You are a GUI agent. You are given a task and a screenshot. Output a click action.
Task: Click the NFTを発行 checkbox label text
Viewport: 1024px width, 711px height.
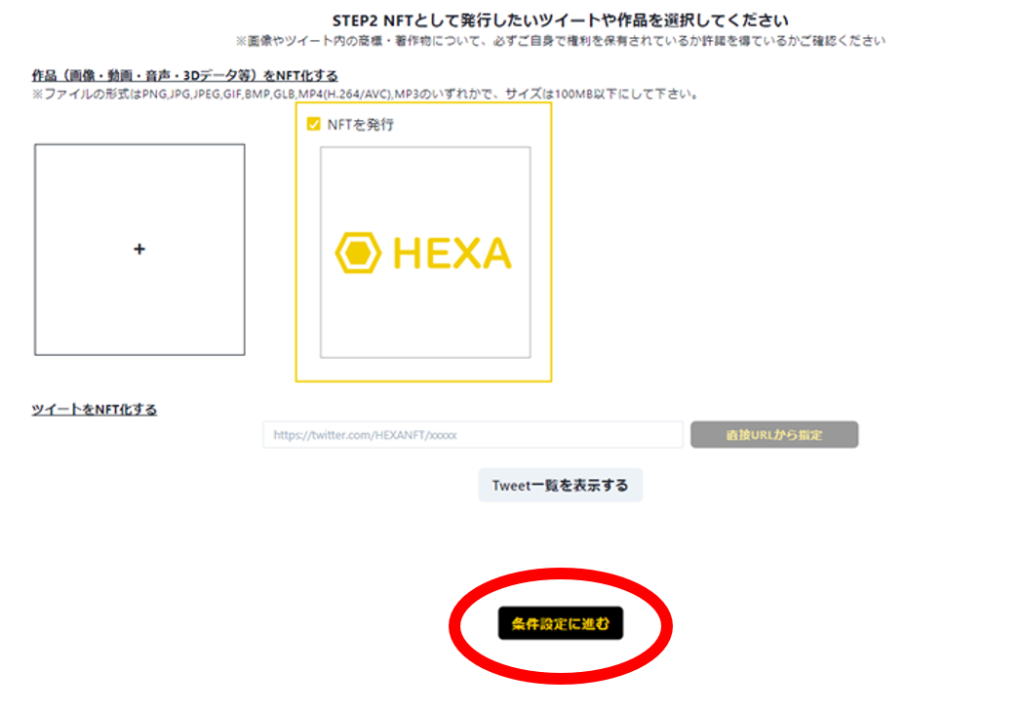[360, 125]
